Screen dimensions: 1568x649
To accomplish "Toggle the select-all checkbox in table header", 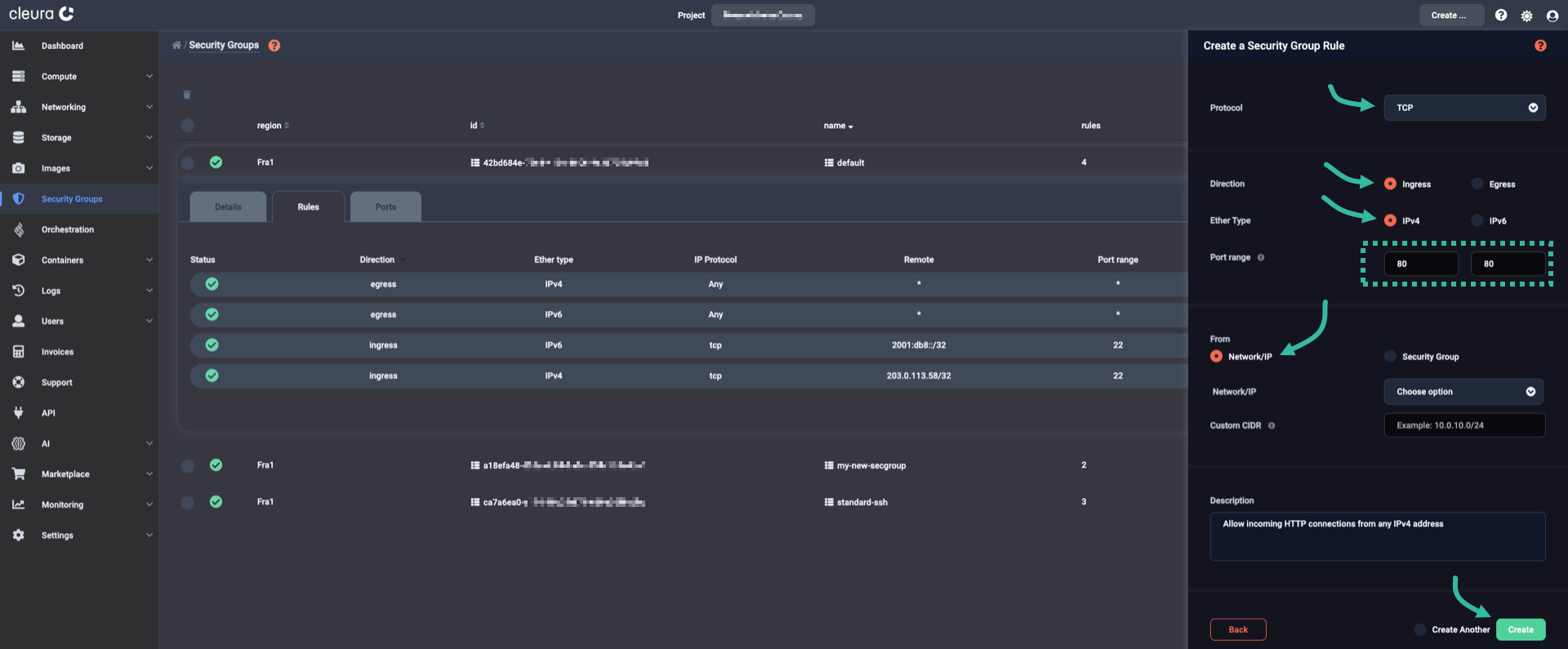I will (188, 125).
